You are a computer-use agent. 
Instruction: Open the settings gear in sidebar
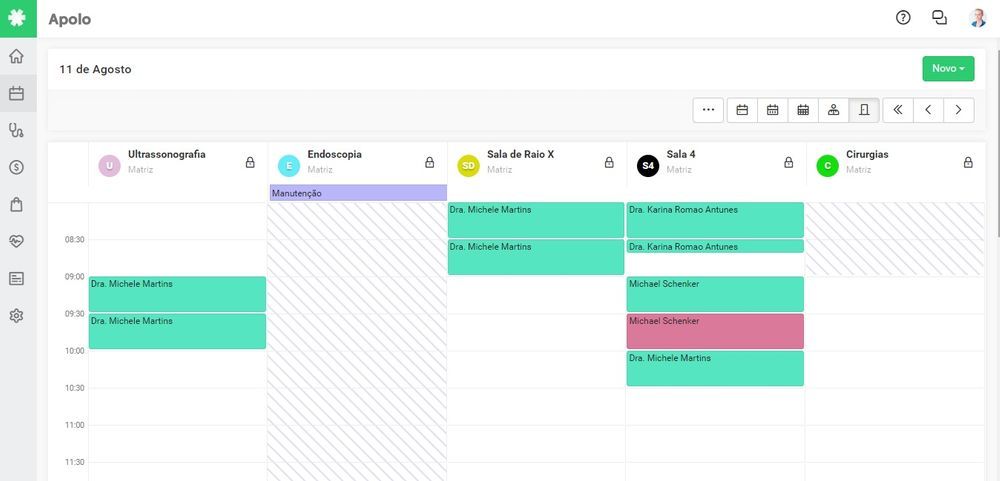click(16, 316)
